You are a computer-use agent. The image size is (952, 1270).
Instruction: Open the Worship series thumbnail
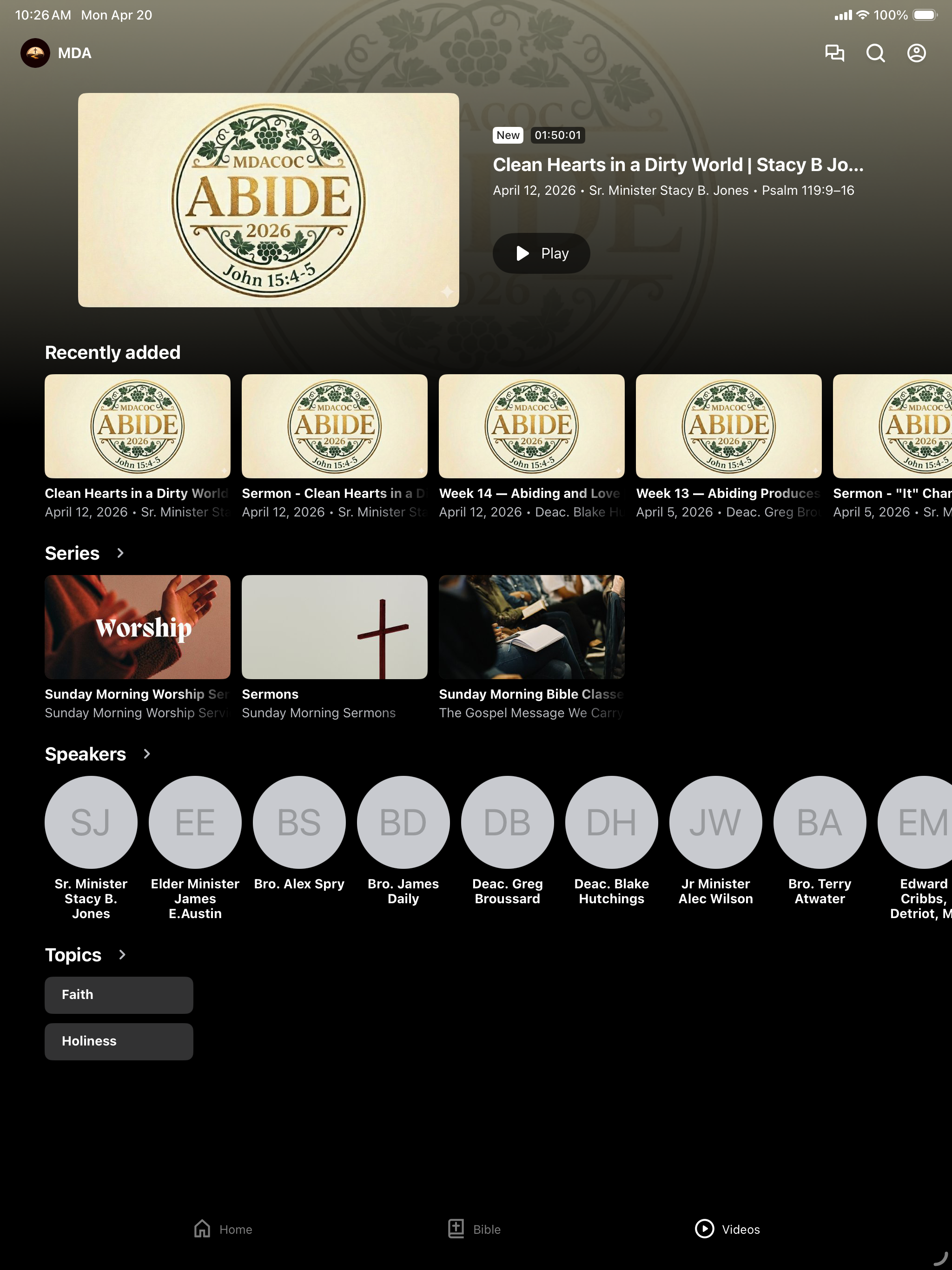pyautogui.click(x=138, y=627)
